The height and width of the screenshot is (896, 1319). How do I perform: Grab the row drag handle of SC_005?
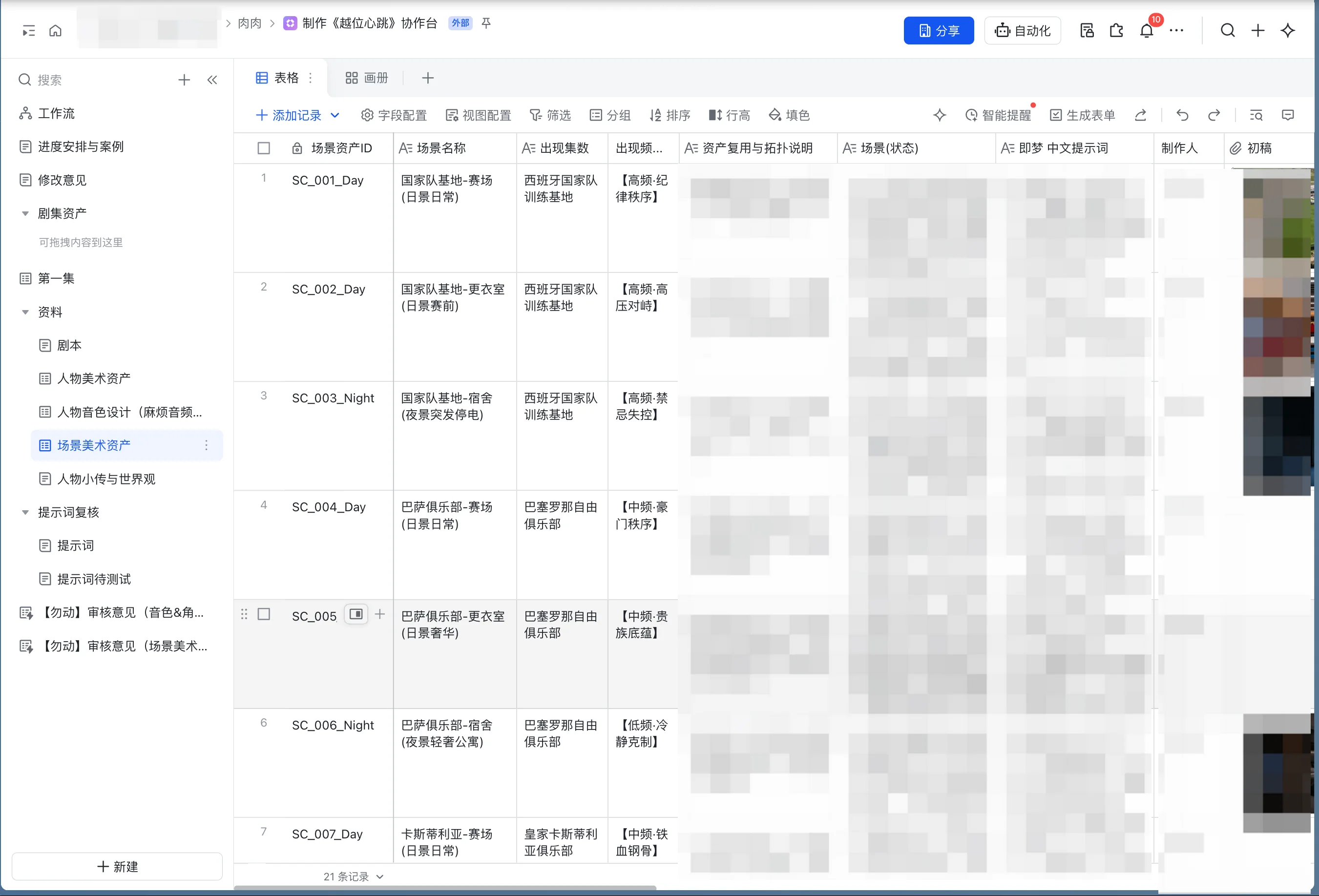(x=244, y=614)
